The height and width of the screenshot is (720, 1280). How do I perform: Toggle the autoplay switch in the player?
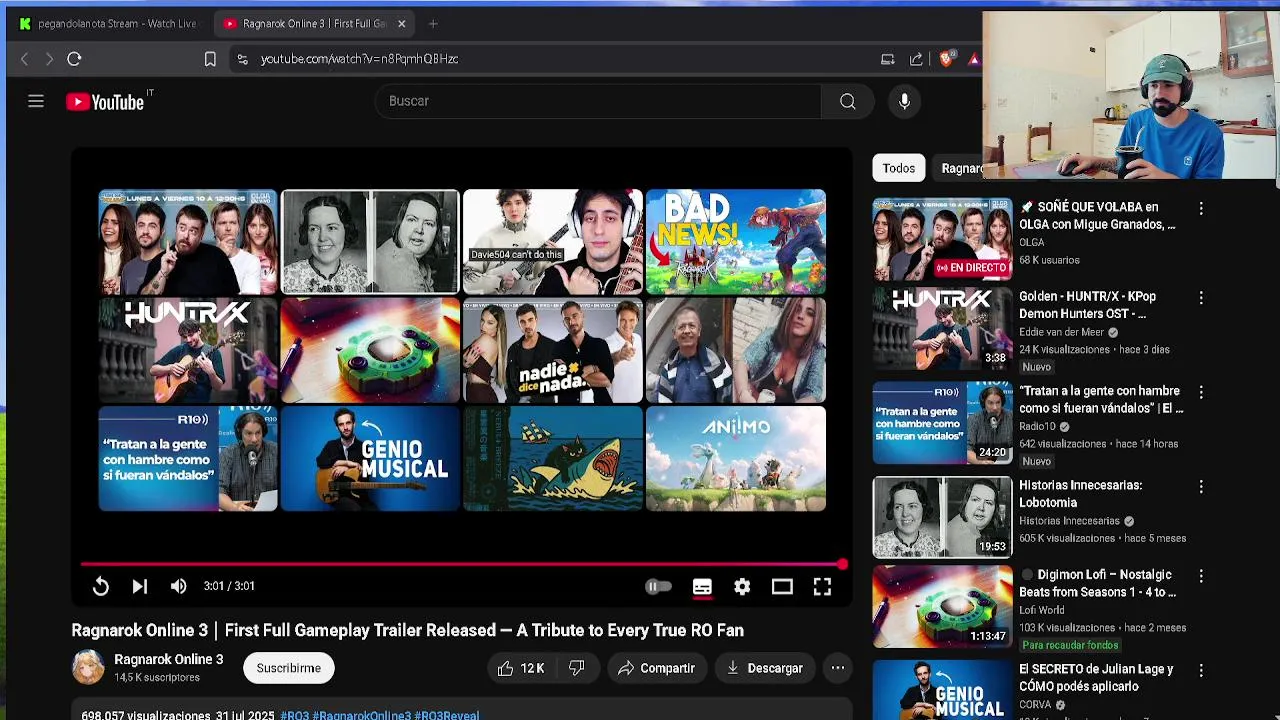(658, 587)
